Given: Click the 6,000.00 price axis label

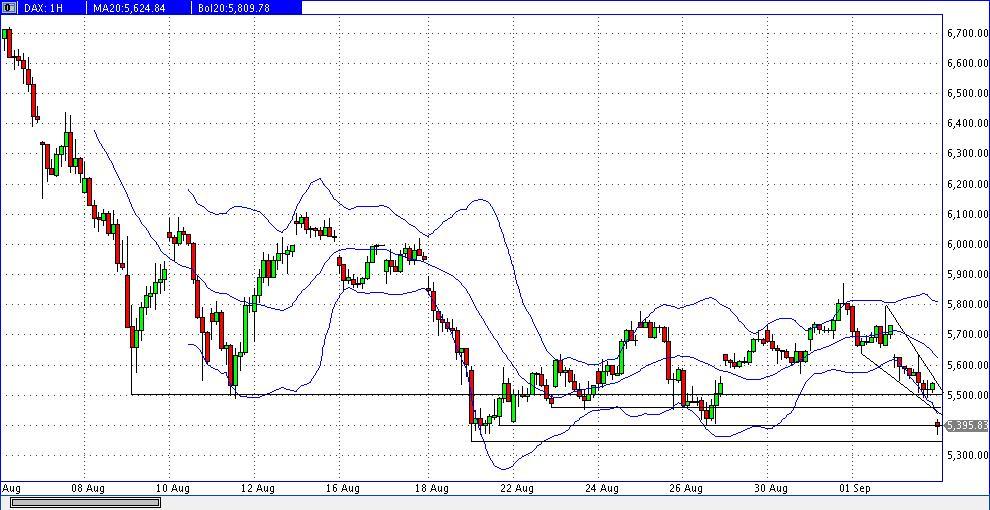Looking at the screenshot, I should 967,244.
